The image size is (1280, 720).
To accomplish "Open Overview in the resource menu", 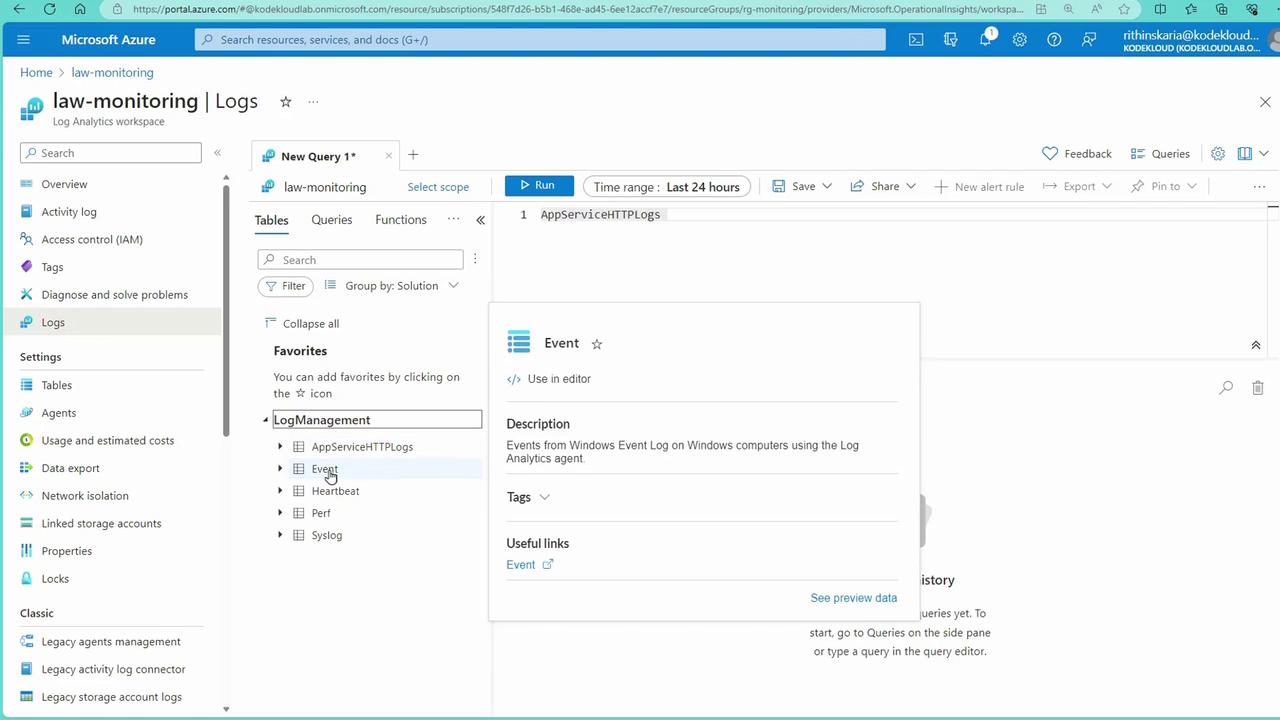I will 64,184.
